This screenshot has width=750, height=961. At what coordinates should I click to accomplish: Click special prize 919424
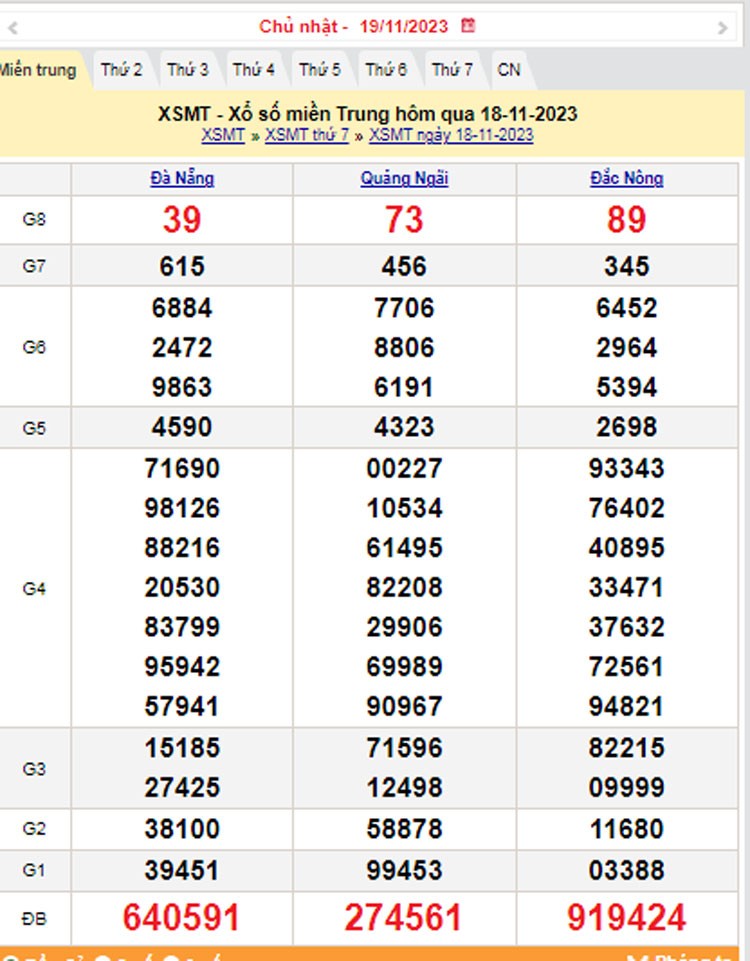coord(626,918)
